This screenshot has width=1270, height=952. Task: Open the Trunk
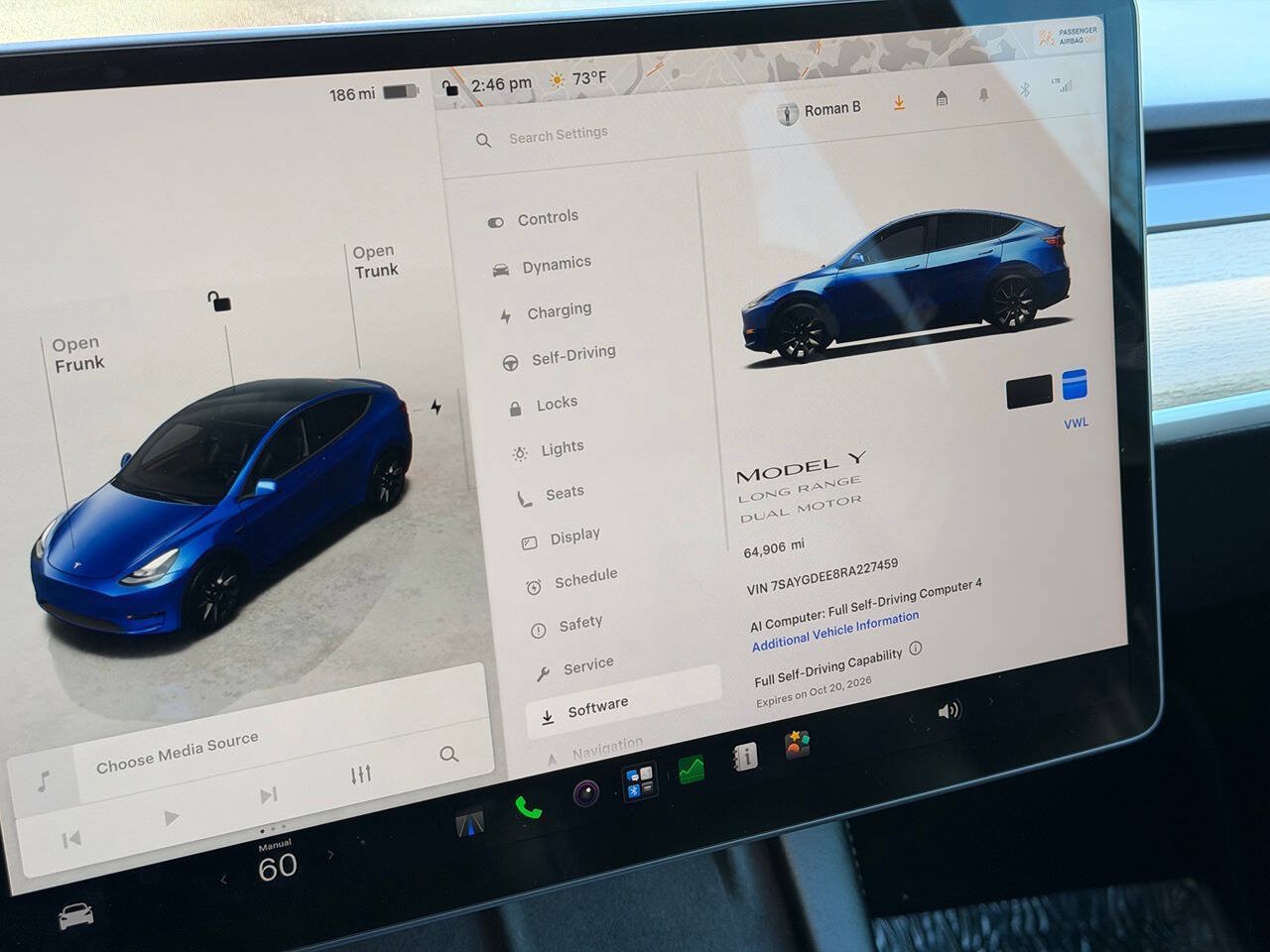point(375,262)
